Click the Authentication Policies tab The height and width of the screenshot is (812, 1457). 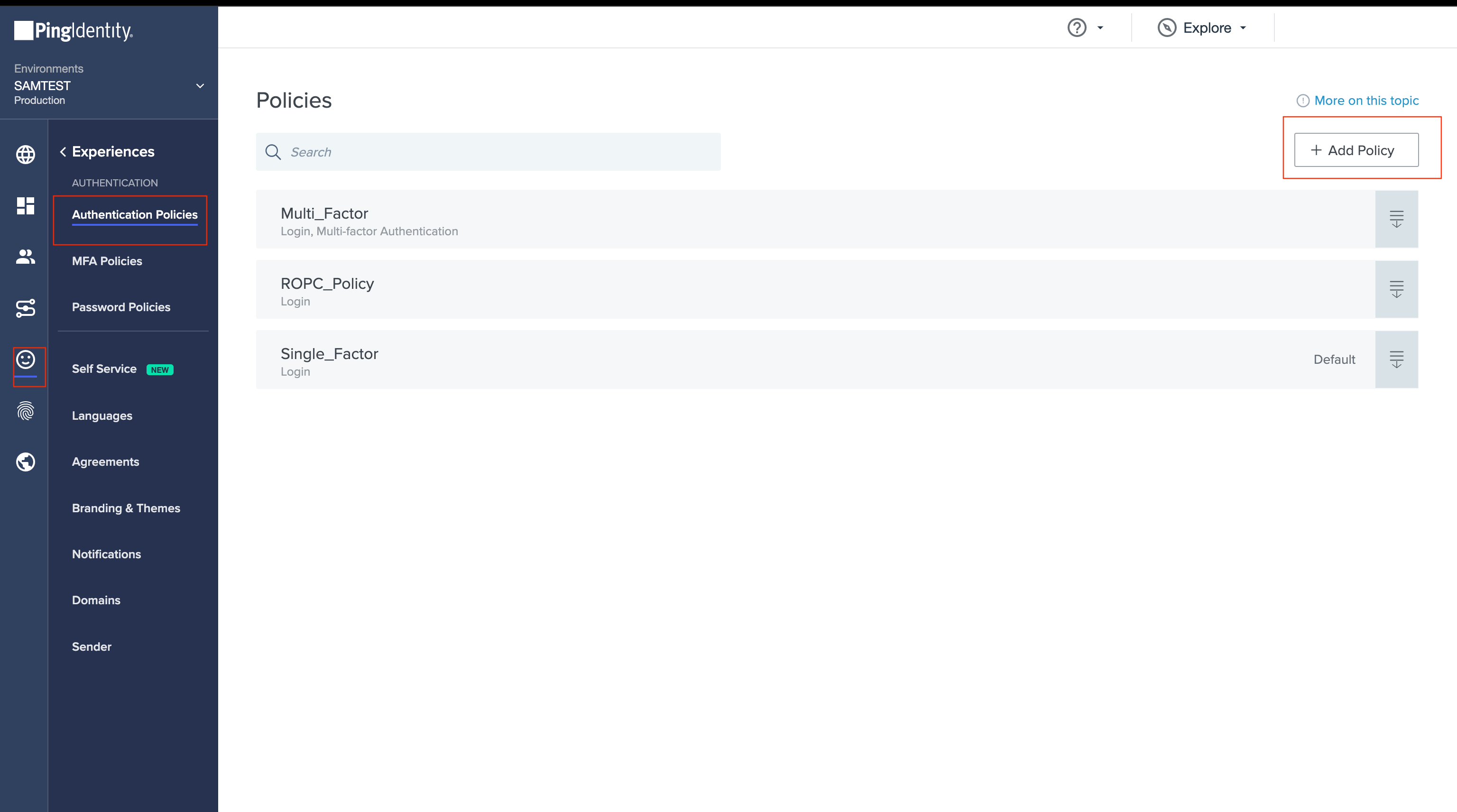[134, 214]
